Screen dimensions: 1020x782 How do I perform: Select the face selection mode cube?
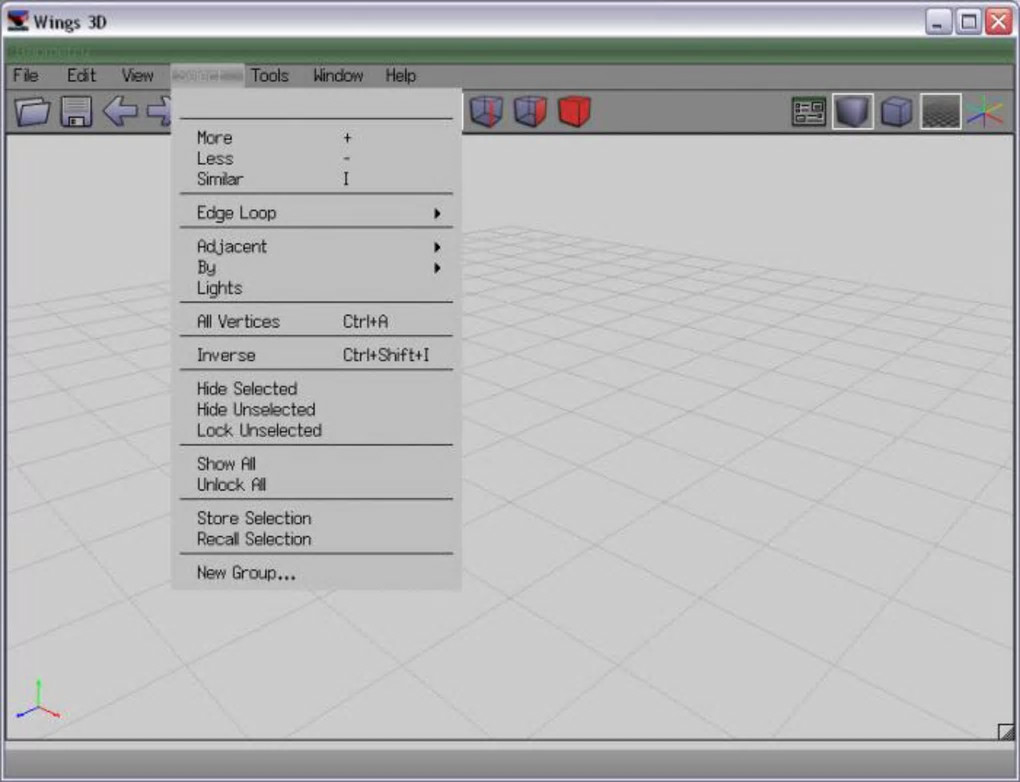coord(530,111)
